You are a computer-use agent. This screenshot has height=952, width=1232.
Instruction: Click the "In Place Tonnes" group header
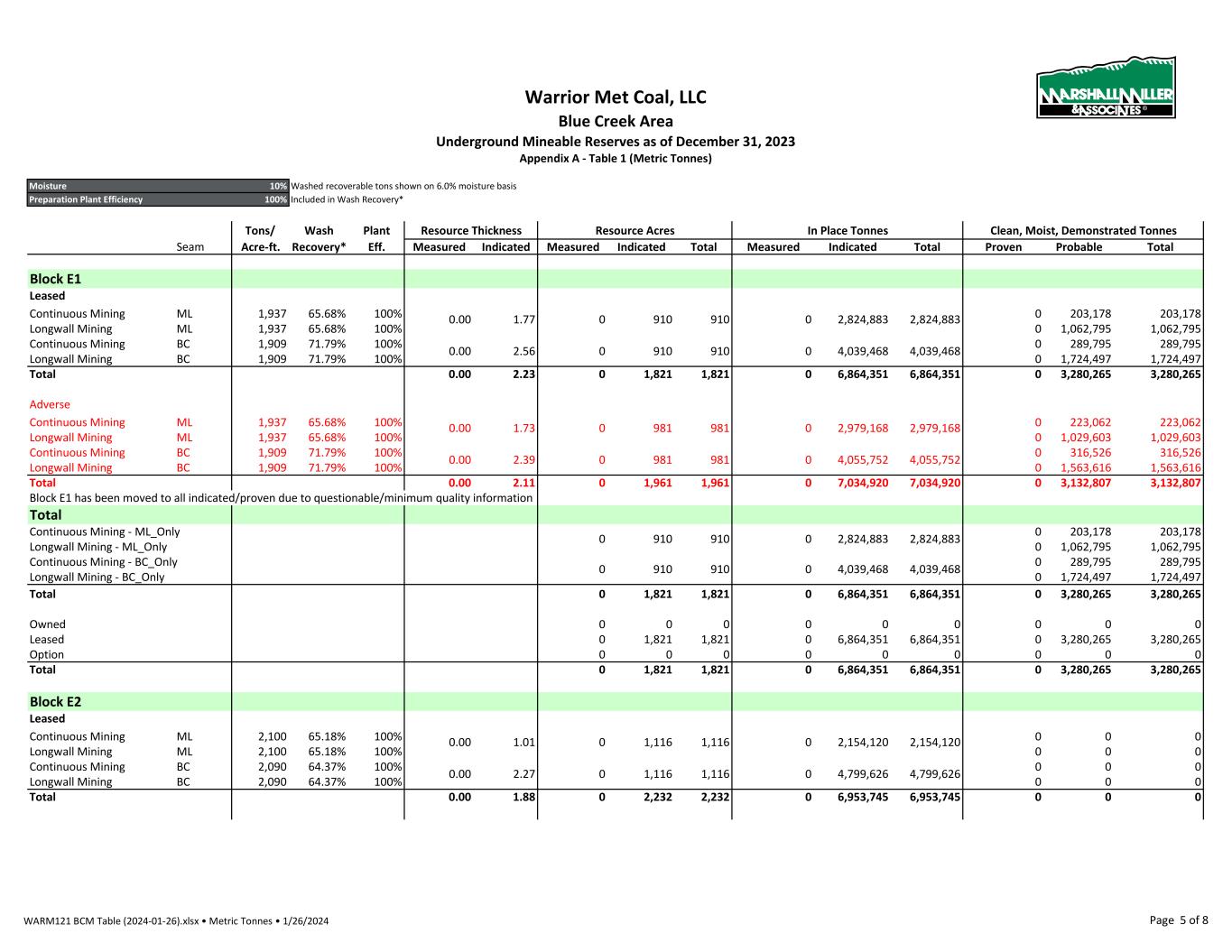click(x=847, y=231)
